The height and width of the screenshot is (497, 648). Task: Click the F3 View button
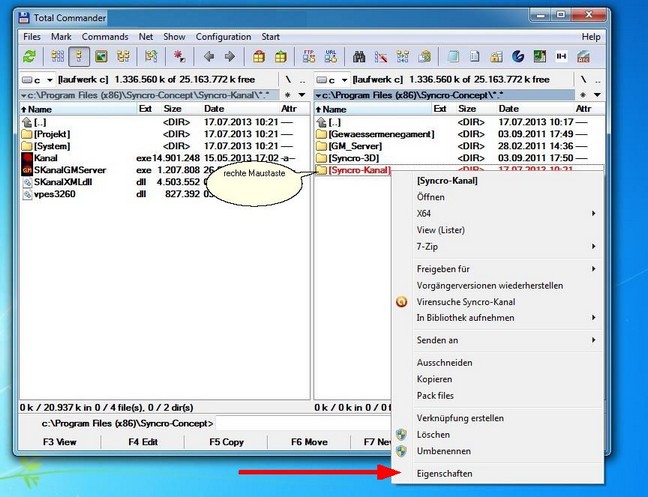click(60, 442)
